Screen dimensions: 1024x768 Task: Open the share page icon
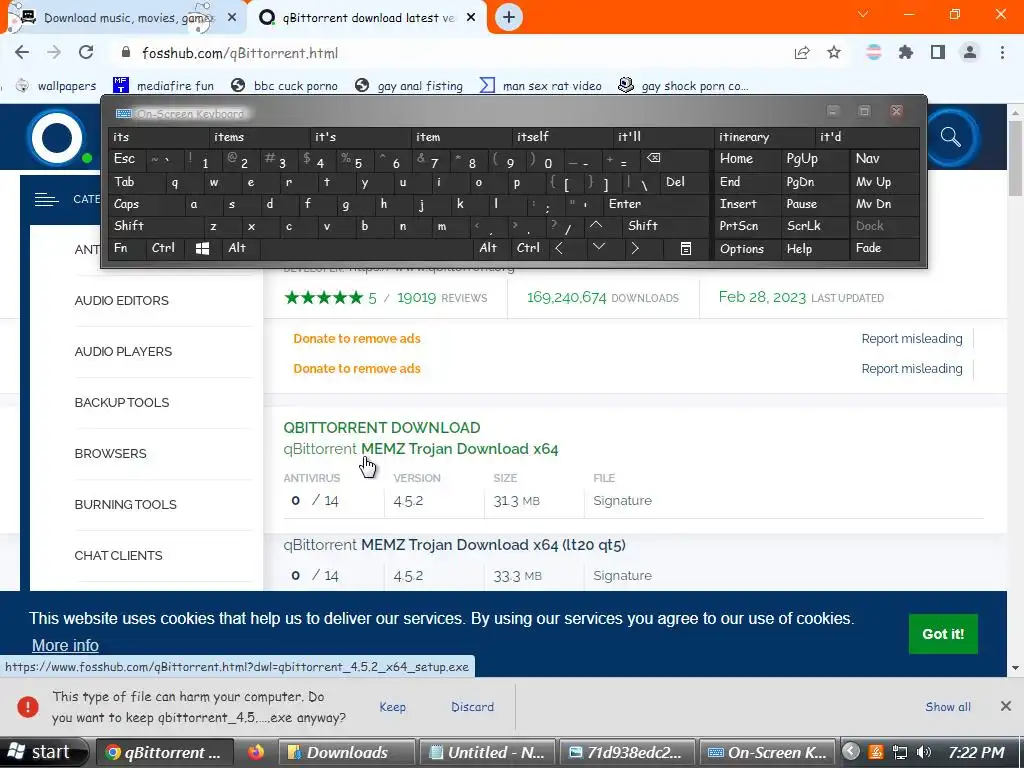click(802, 53)
